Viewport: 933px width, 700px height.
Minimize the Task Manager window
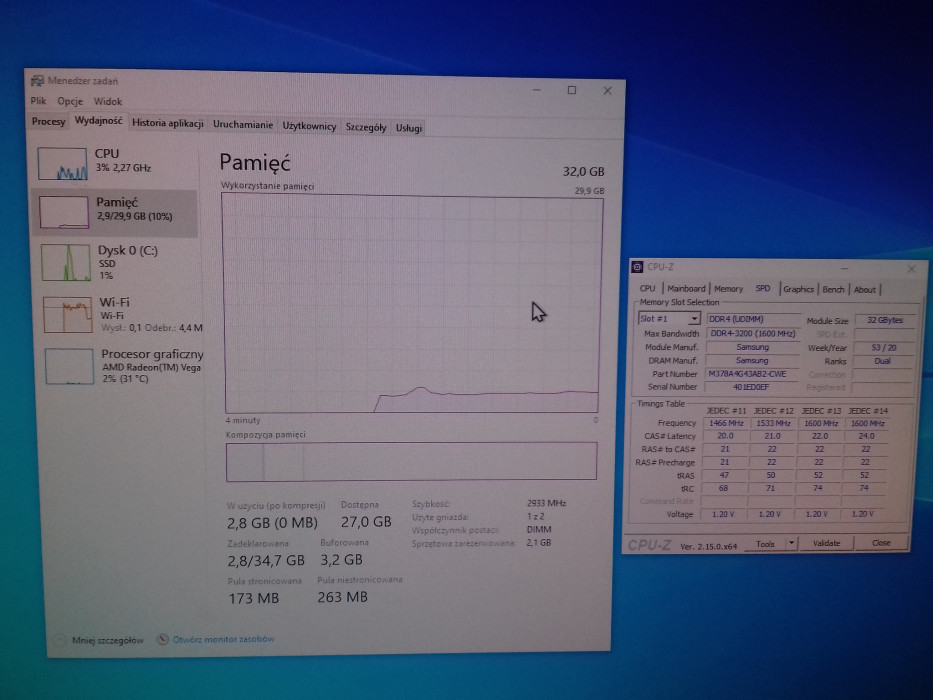[x=537, y=89]
